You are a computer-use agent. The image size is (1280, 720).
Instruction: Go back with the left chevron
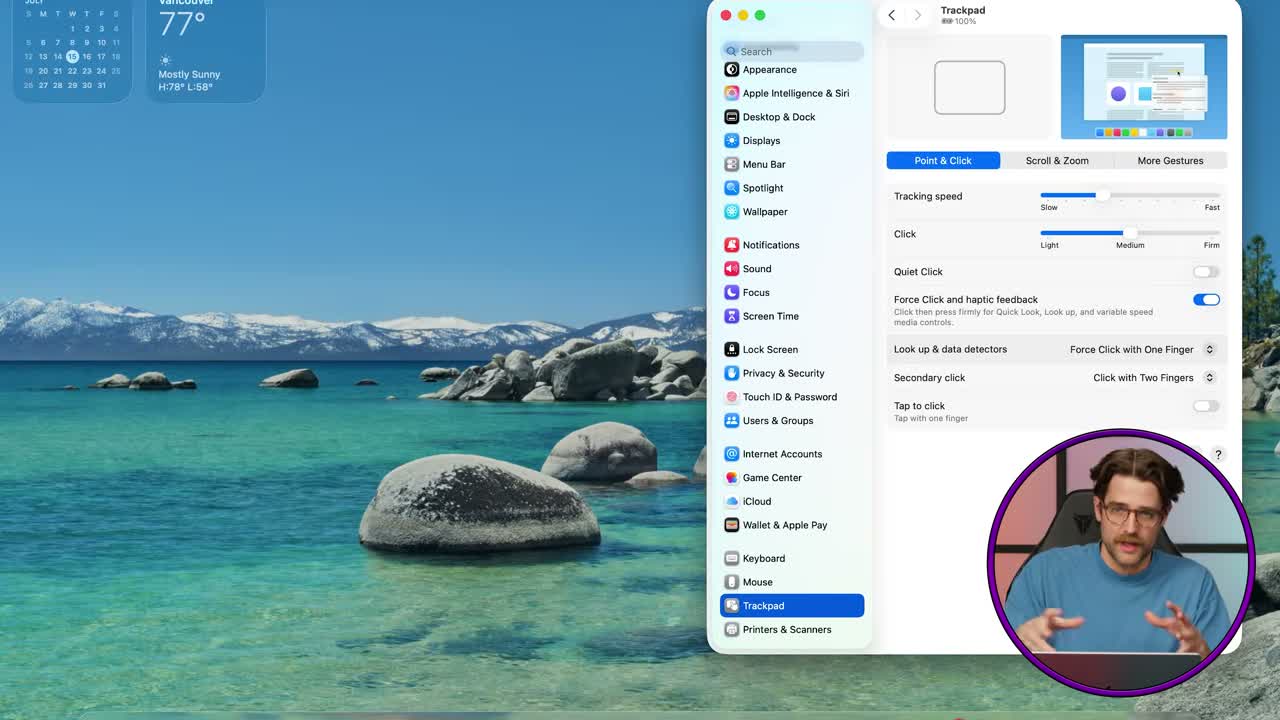click(x=891, y=15)
